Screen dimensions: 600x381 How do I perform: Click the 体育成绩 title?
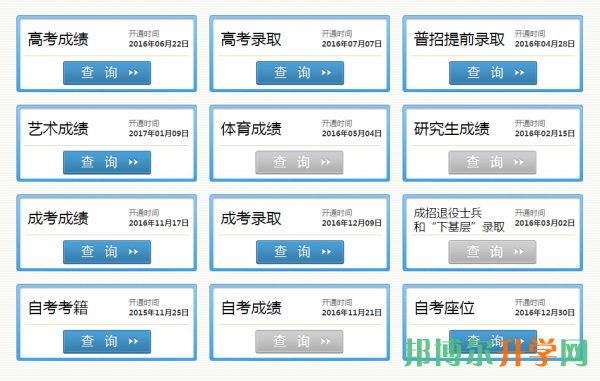pos(251,129)
